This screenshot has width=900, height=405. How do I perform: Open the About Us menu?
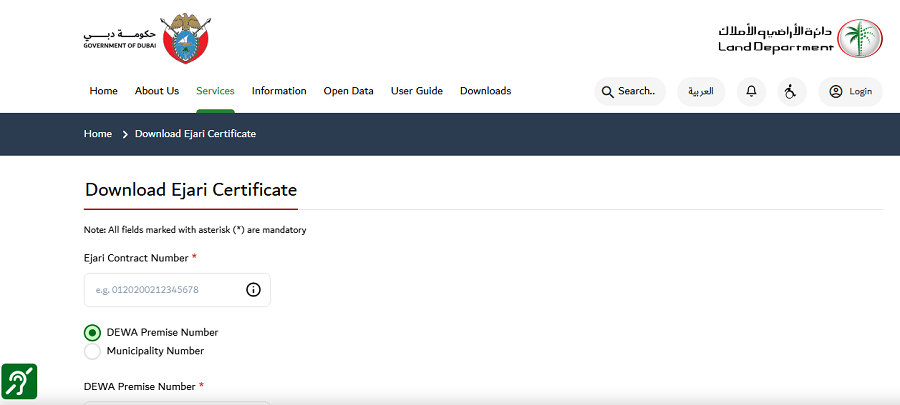pyautogui.click(x=157, y=91)
